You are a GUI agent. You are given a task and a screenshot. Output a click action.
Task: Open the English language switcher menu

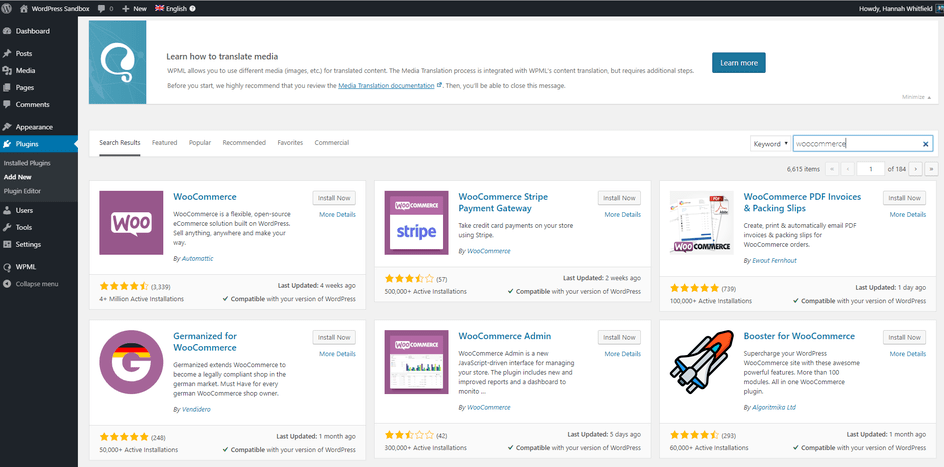pos(170,7)
